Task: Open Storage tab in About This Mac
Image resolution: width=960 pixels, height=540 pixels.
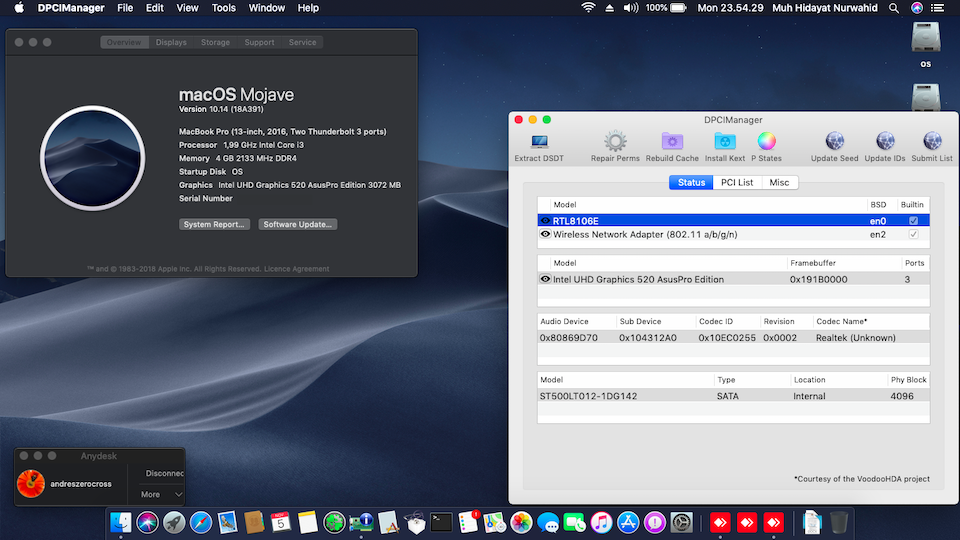Action: click(x=216, y=42)
